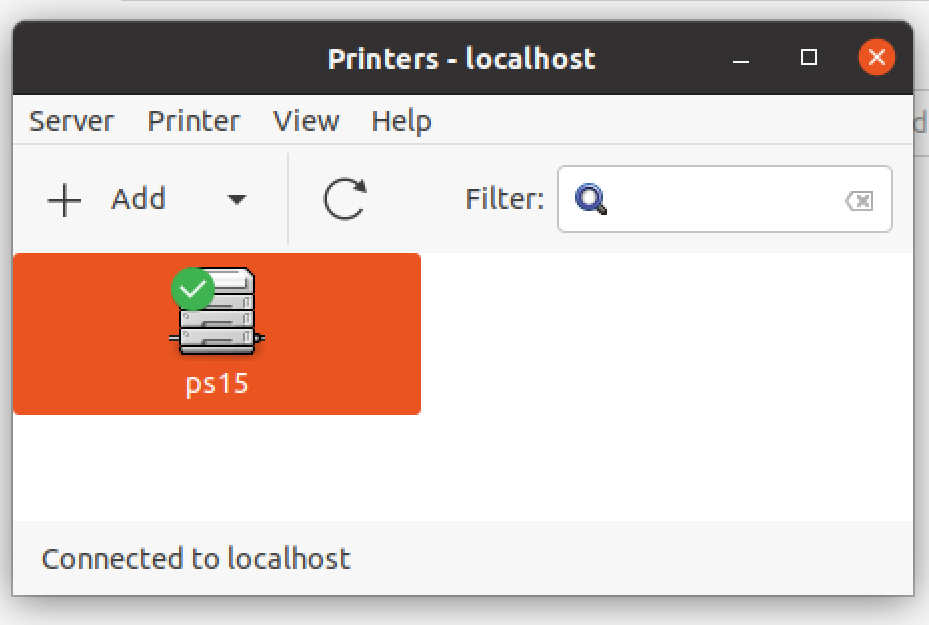Click the Printers - localhost title bar
This screenshot has height=625, width=929.
coord(461,58)
